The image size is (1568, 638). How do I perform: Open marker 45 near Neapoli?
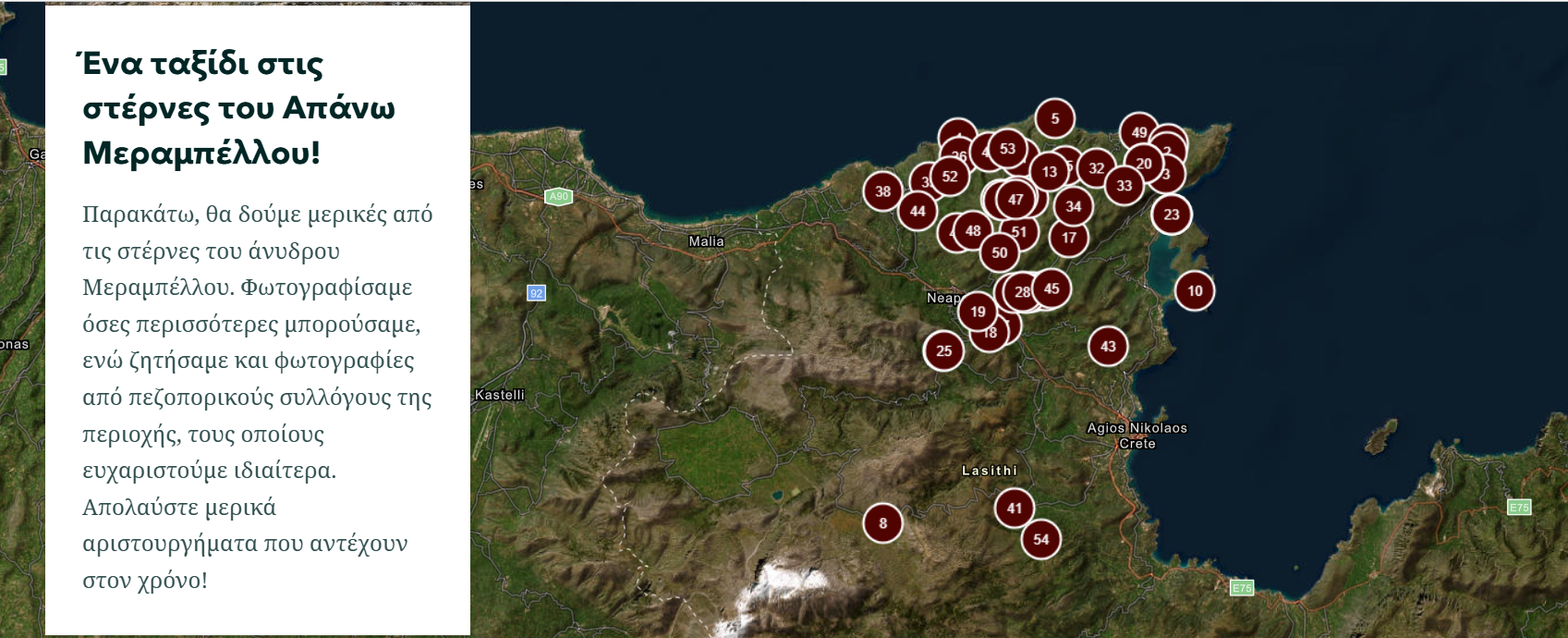click(x=1051, y=288)
